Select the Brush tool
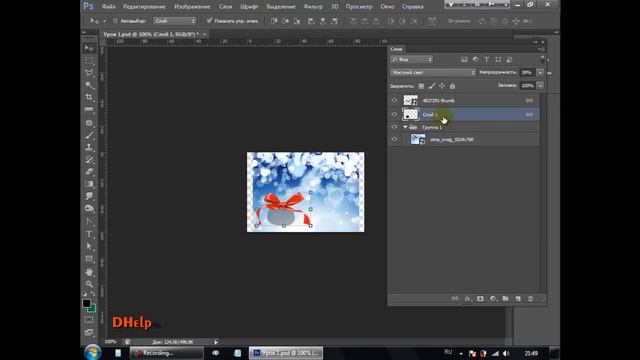The width and height of the screenshot is (640, 360). pos(89,135)
